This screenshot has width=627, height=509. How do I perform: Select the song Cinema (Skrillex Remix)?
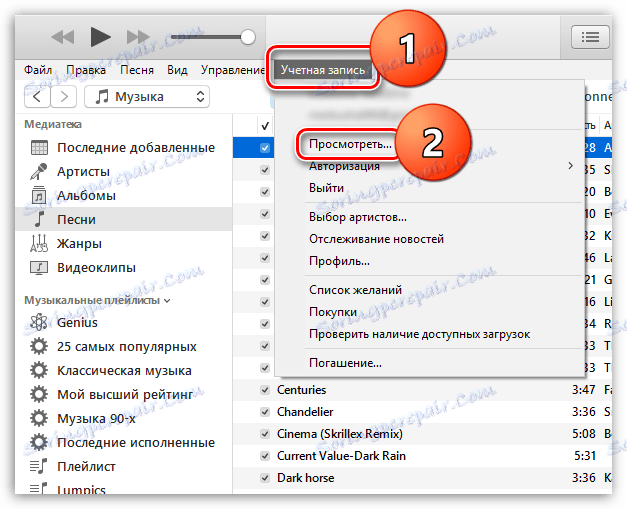340,434
